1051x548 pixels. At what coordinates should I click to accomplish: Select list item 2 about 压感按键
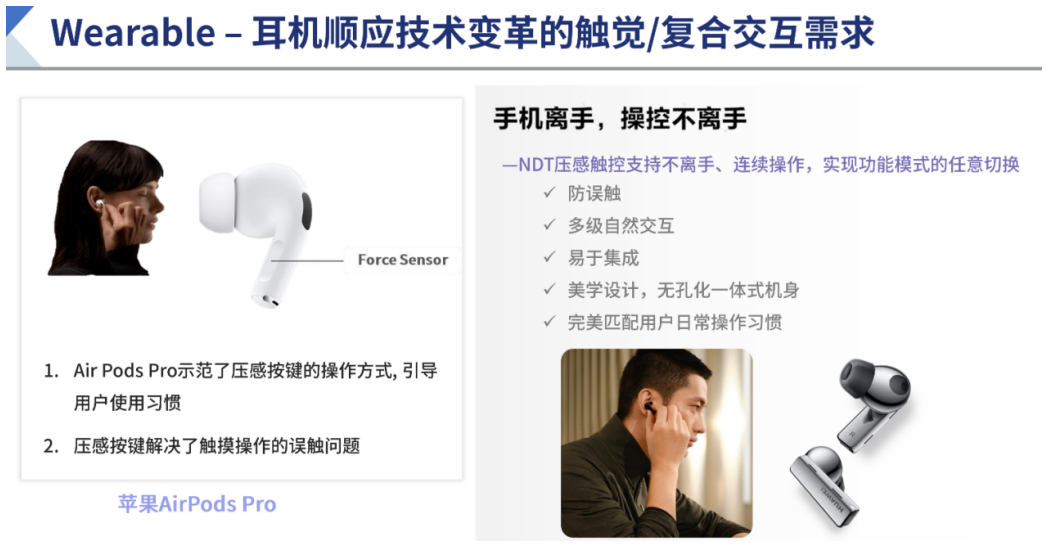[202, 446]
